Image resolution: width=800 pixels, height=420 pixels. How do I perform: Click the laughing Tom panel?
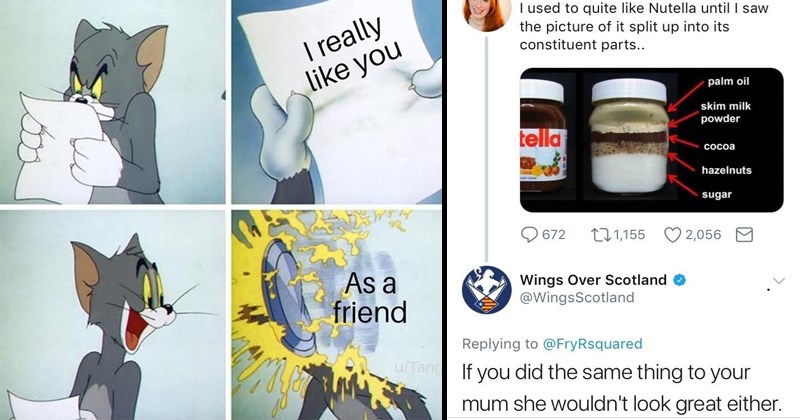(112, 315)
